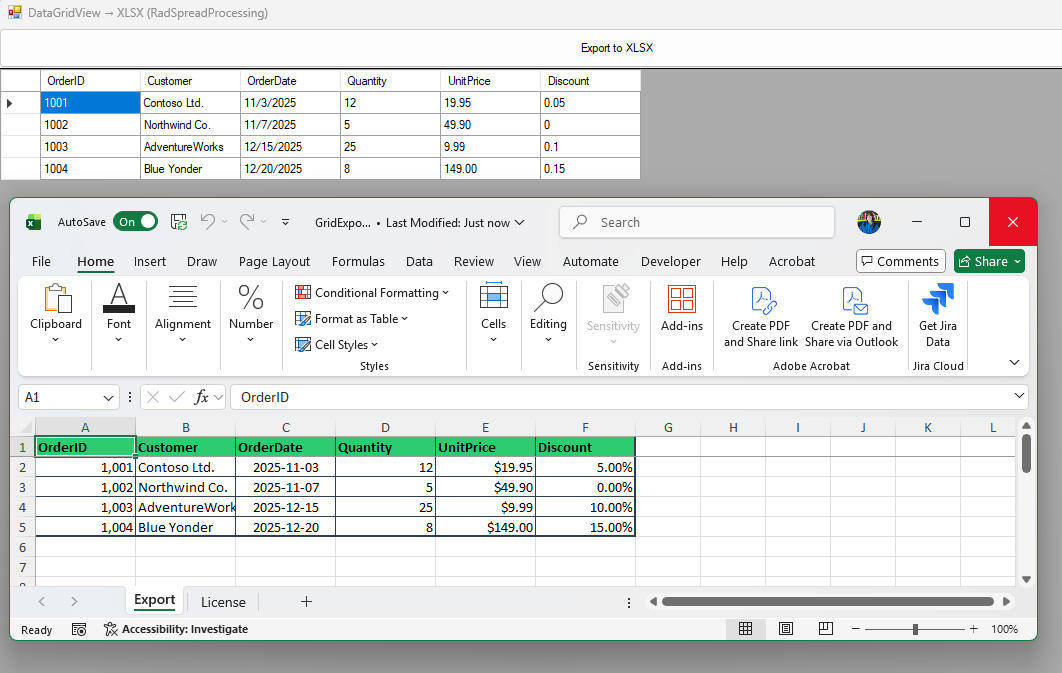Click the previous sheet navigation arrow
Screen dimensions: 1062x673
coord(42,601)
